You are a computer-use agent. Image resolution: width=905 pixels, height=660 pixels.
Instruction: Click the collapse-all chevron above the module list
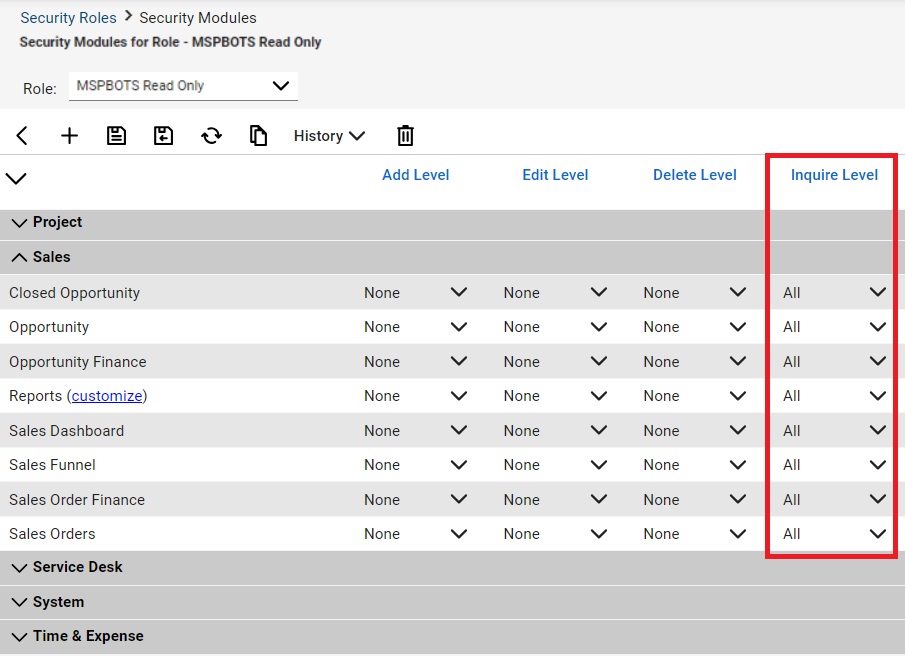pyautogui.click(x=16, y=179)
